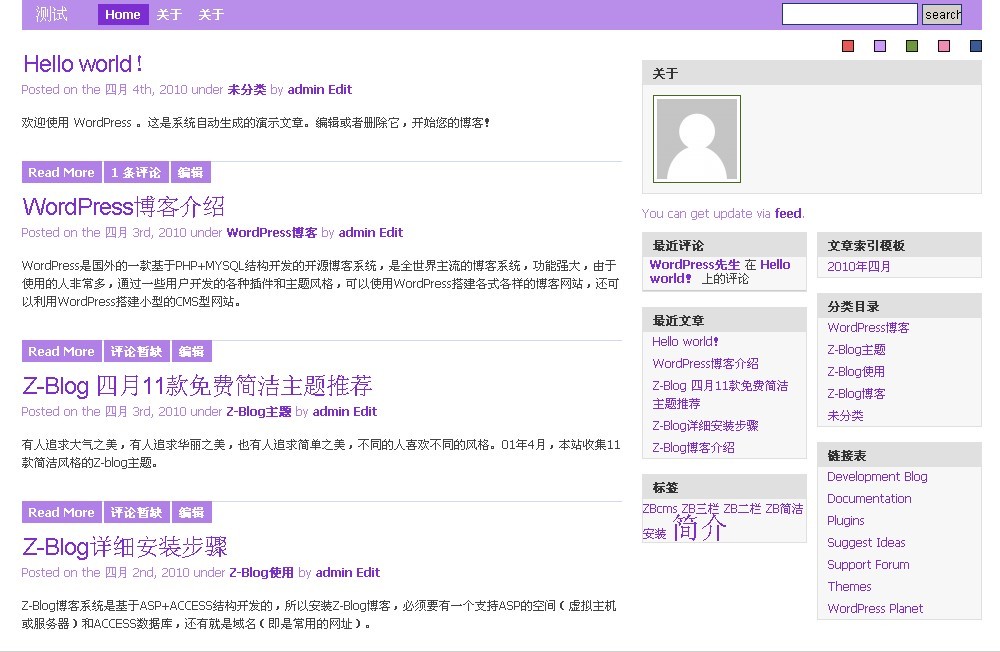
Task: Select the green theme color swatch
Action: [x=911, y=46]
